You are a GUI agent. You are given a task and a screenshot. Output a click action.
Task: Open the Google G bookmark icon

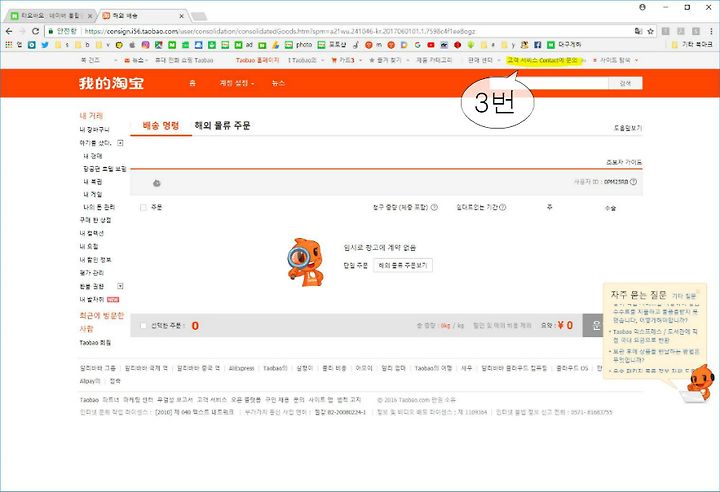[x=417, y=45]
